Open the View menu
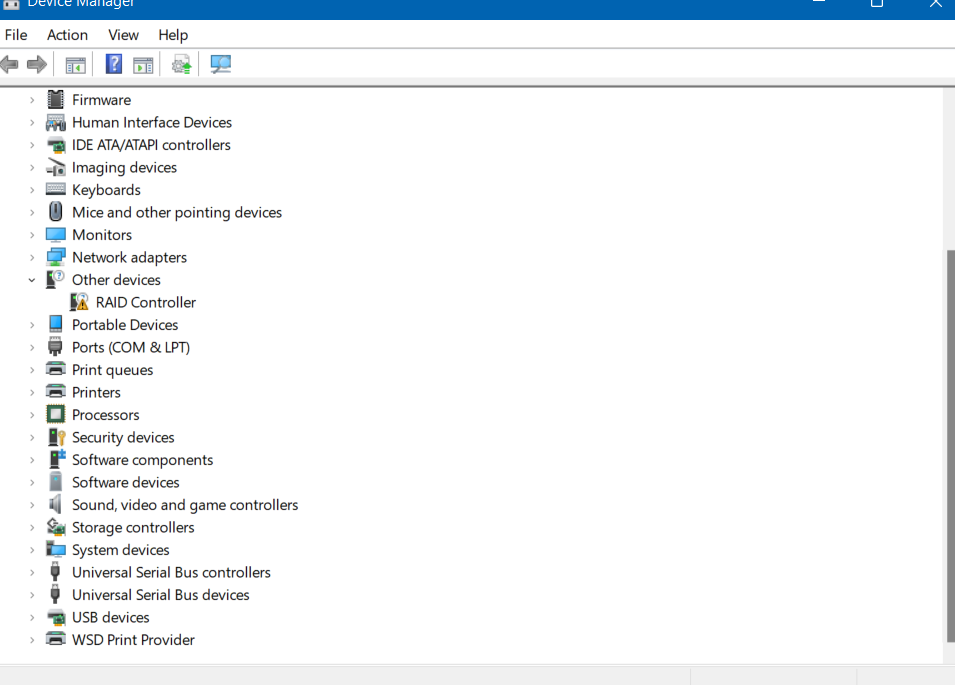955x685 pixels. point(123,34)
